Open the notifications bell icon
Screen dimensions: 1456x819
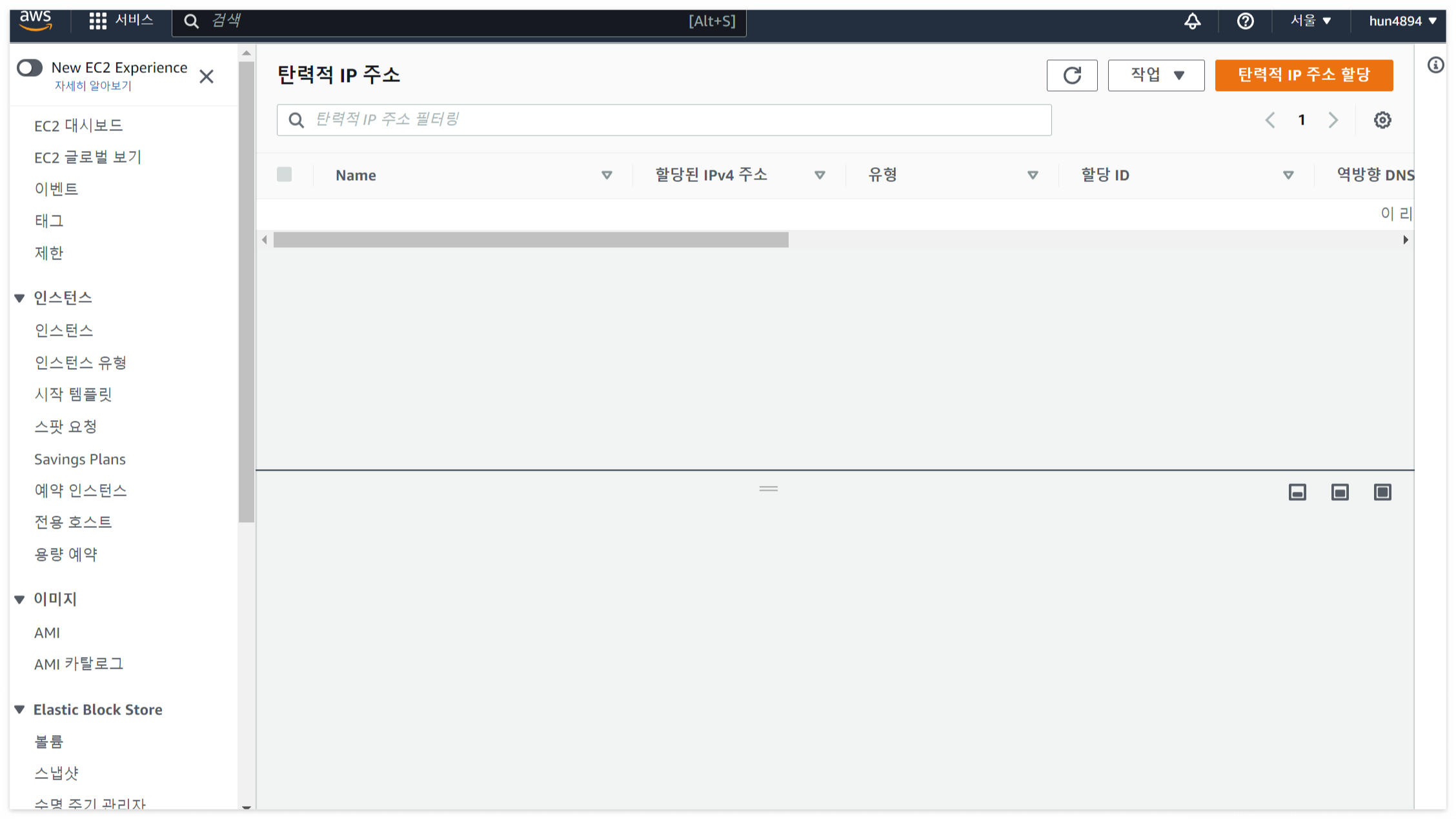coord(1192,21)
